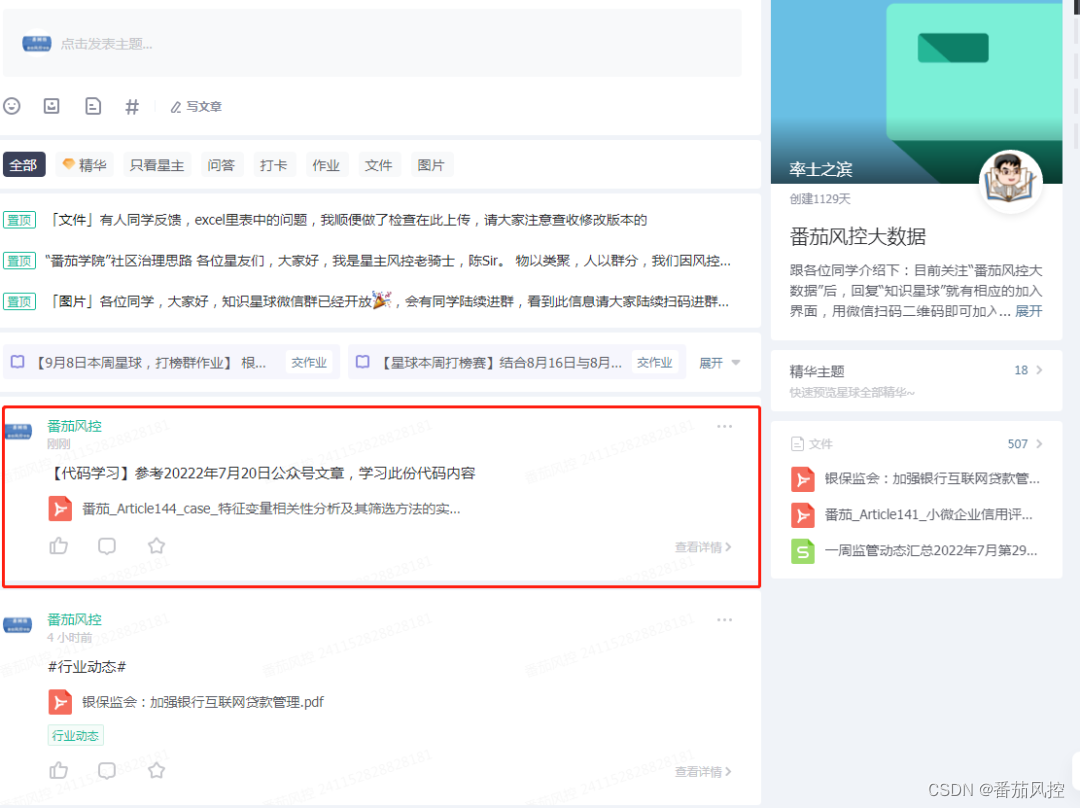Open pinned post about 微信群 opening
The height and width of the screenshot is (808, 1080).
(x=388, y=301)
